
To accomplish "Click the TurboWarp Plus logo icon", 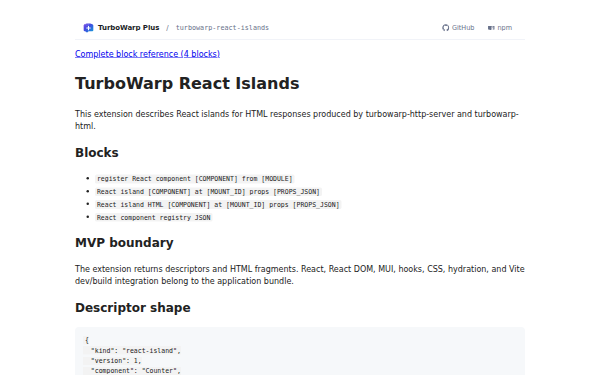I will pos(88,28).
